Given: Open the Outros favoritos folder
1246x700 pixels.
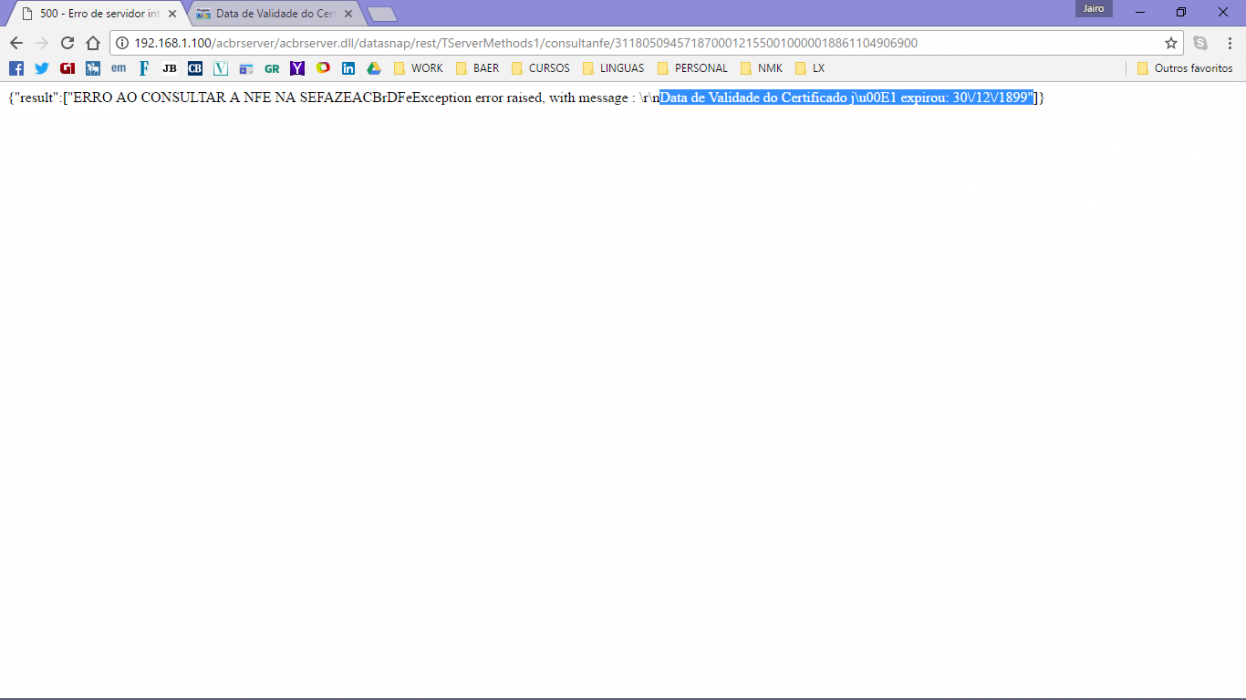Looking at the screenshot, I should (1185, 68).
